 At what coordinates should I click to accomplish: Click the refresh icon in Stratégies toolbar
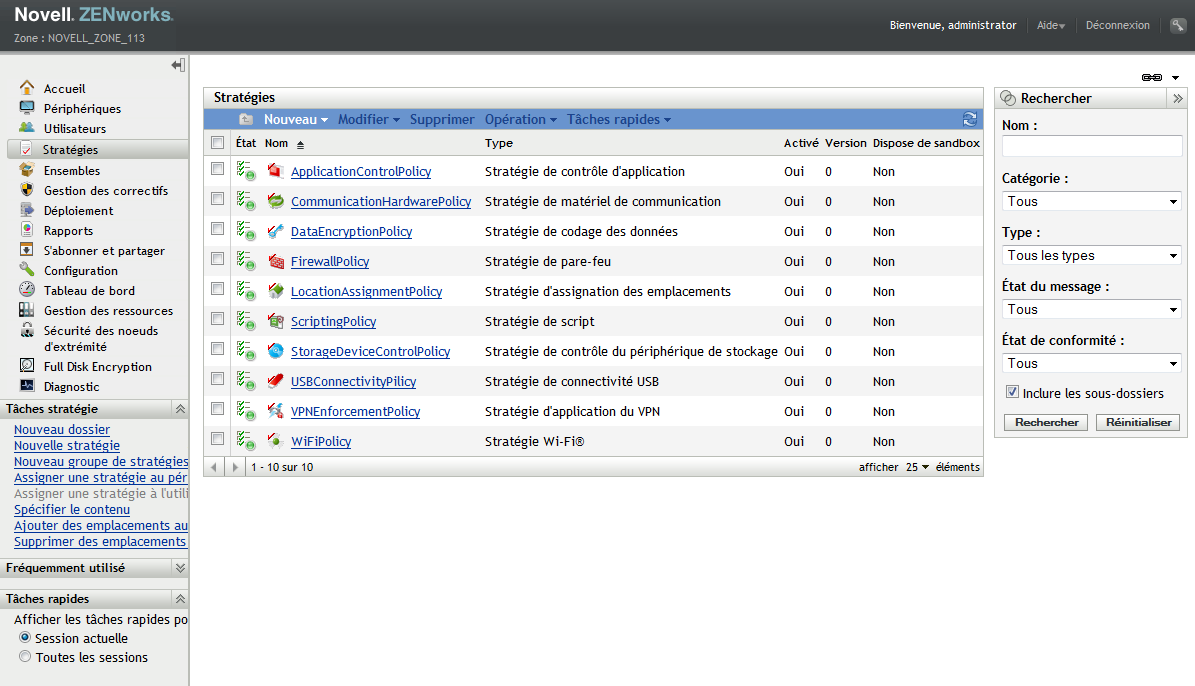click(969, 119)
